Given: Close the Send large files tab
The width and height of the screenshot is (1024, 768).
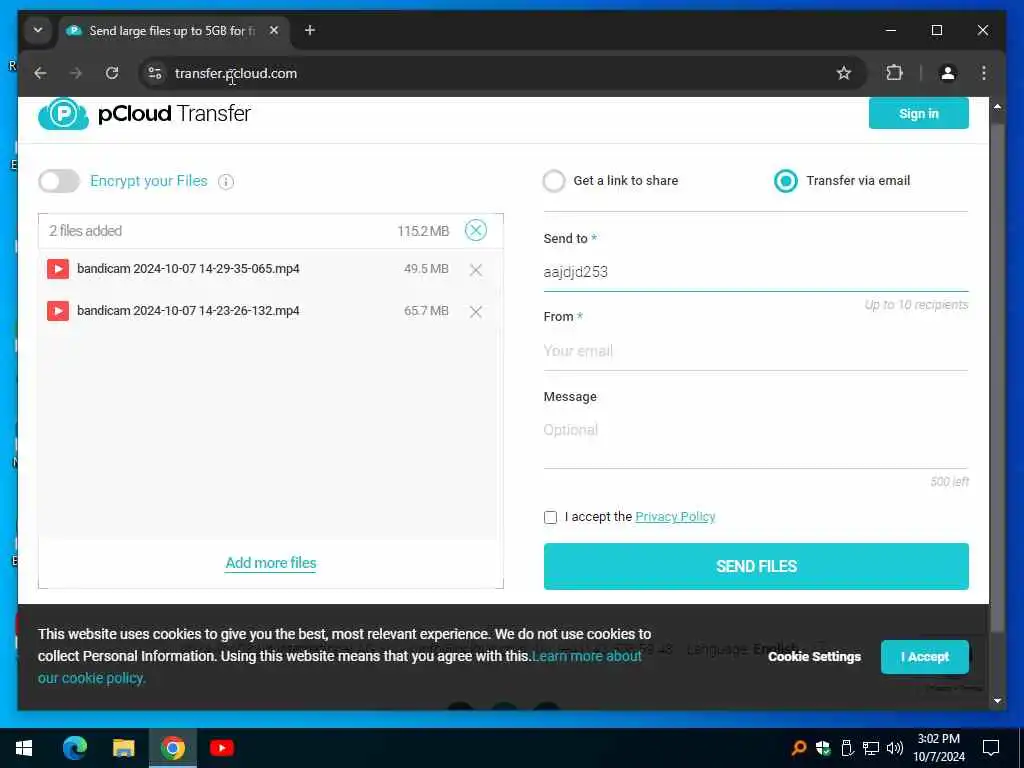Looking at the screenshot, I should (274, 30).
